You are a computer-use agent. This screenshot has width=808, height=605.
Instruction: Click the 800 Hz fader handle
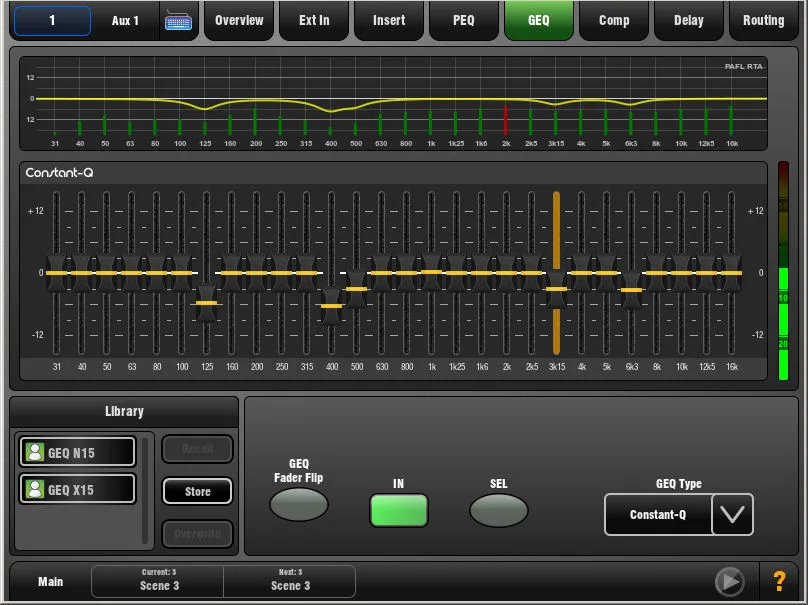[406, 273]
